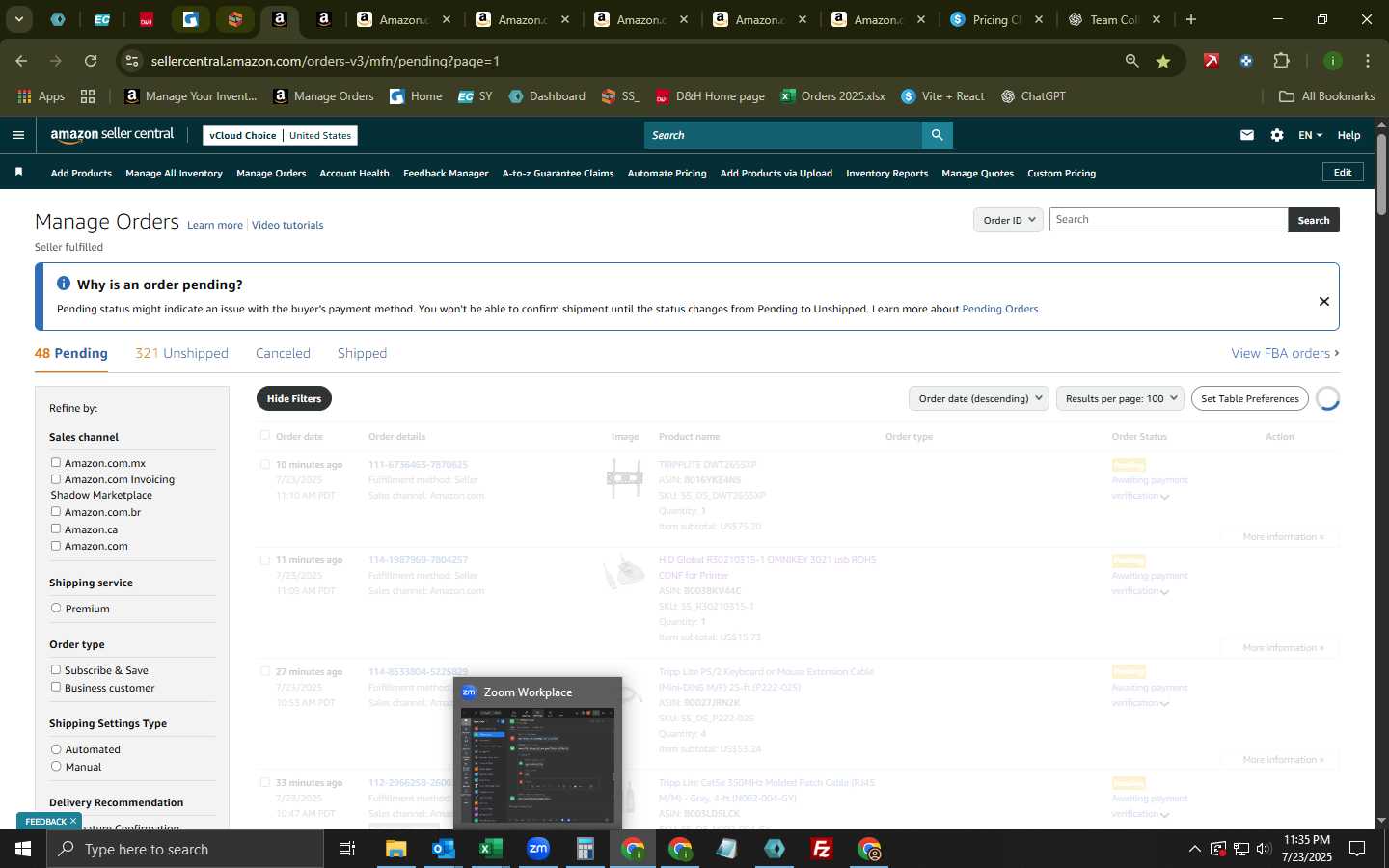This screenshot has width=1389, height=868.
Task: Open the tab search dropdown arrow
Action: coord(18,19)
